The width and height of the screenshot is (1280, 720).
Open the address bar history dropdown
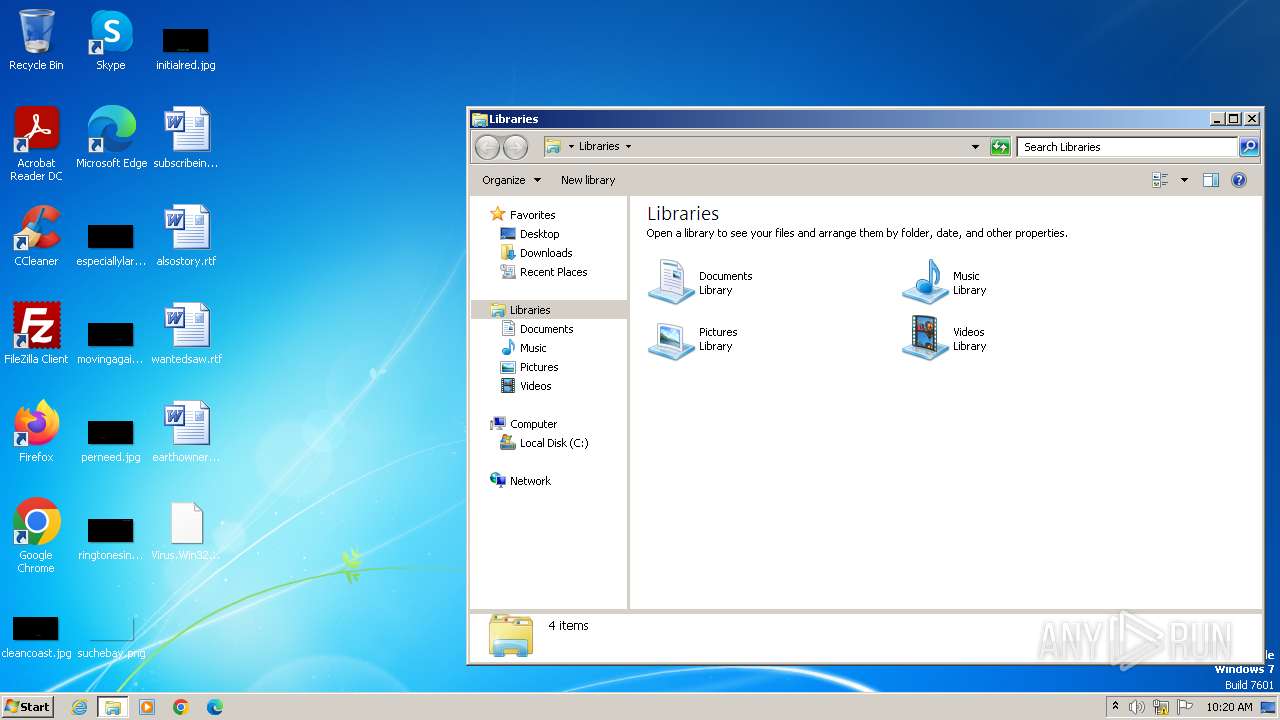[x=975, y=147]
